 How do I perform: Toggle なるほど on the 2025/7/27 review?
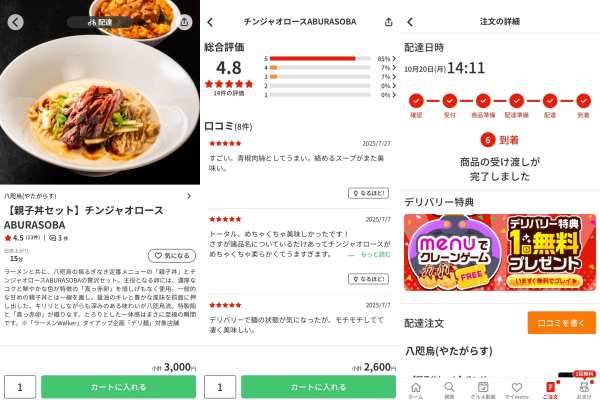[x=368, y=193]
